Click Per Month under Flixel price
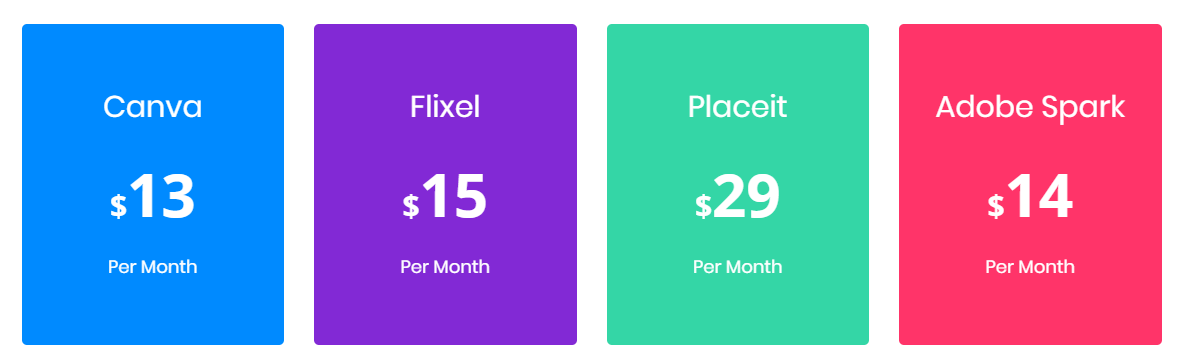1179x364 pixels. 445,266
